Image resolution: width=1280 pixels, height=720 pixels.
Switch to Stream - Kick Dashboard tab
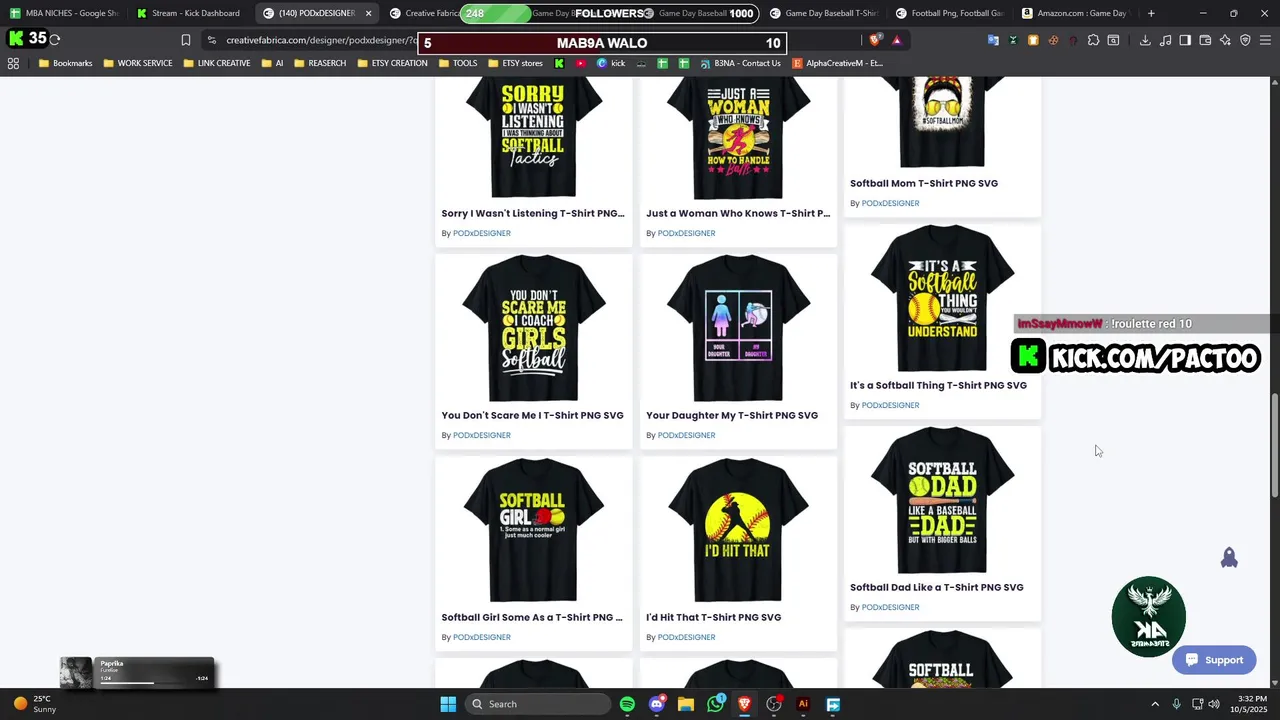(x=188, y=13)
